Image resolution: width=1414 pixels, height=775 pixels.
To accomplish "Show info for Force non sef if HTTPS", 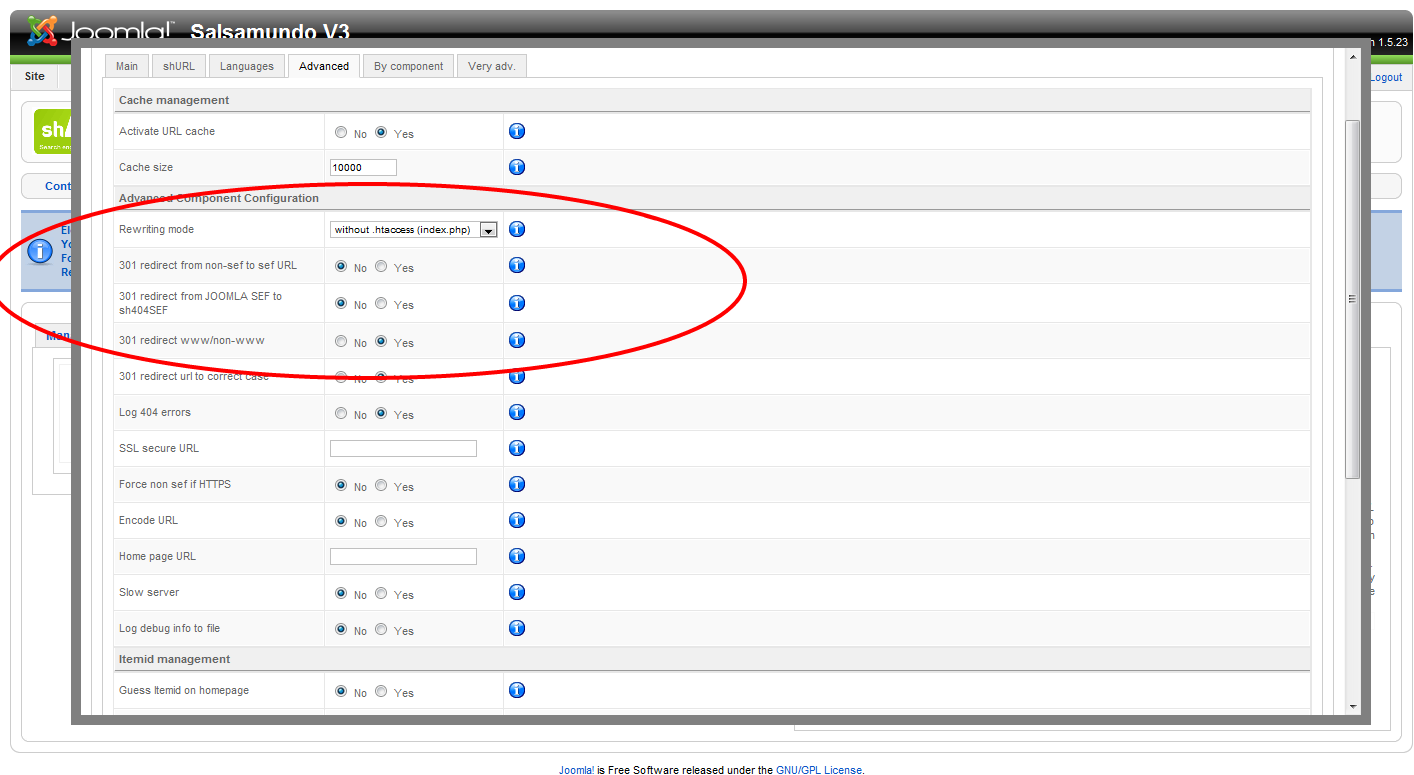I will (x=517, y=484).
